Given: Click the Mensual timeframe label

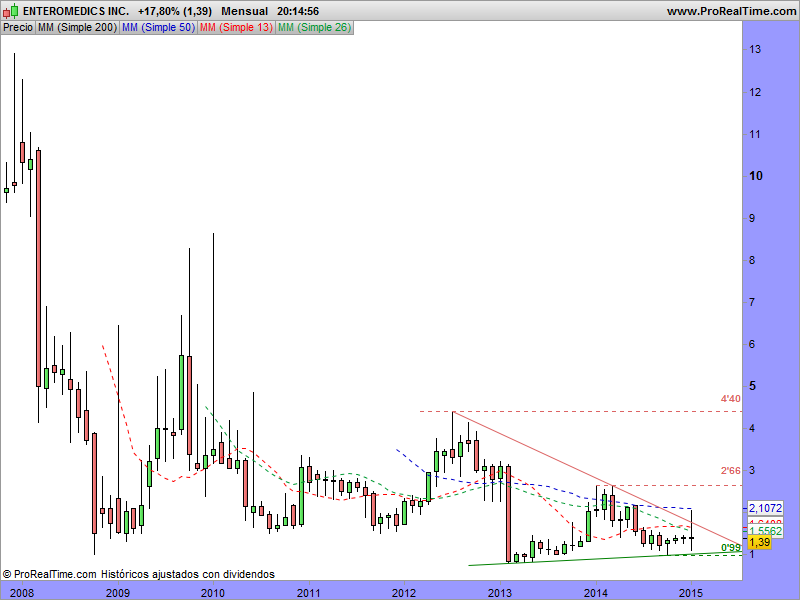Looking at the screenshot, I should point(244,11).
